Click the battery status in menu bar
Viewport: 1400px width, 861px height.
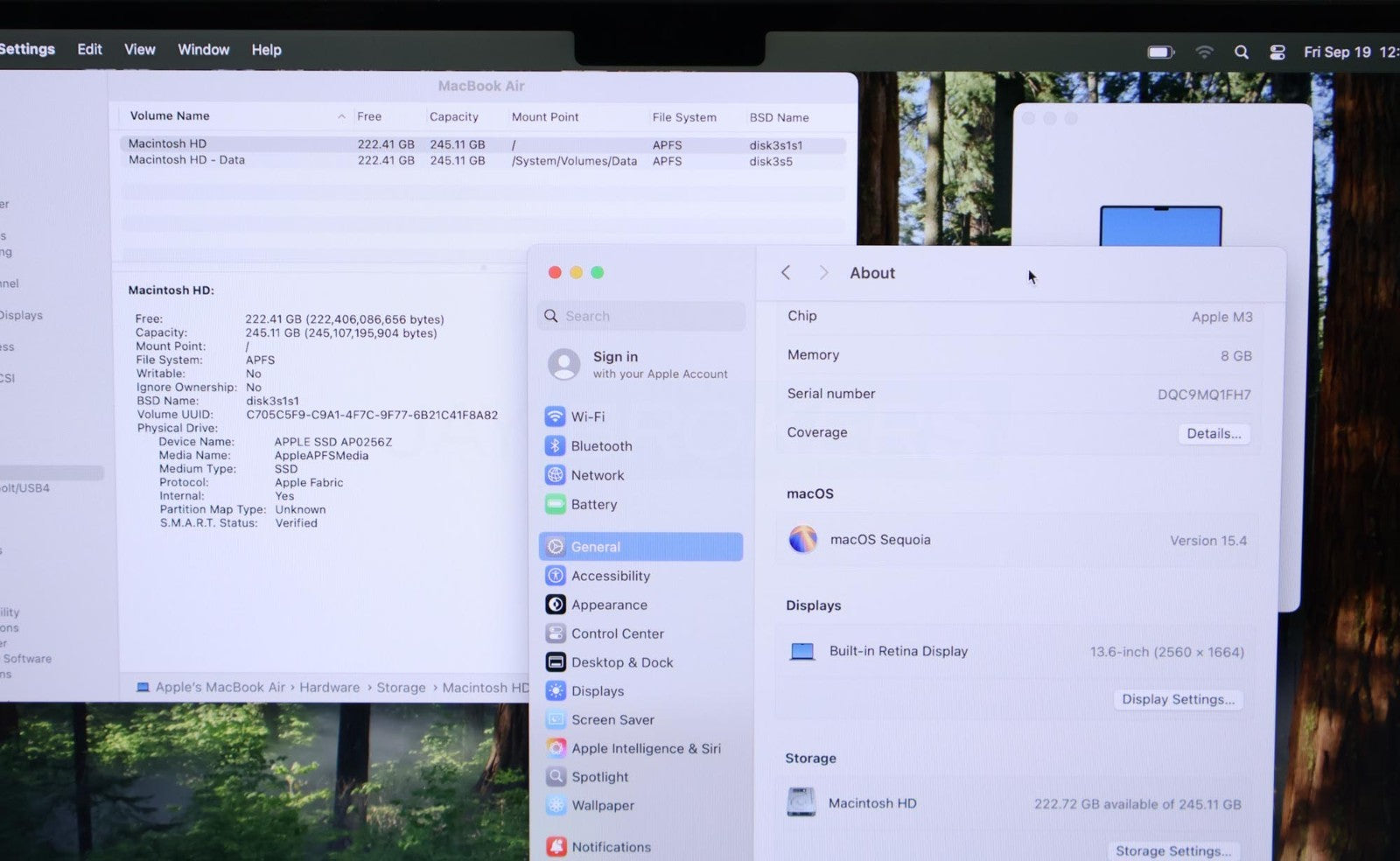(1160, 52)
